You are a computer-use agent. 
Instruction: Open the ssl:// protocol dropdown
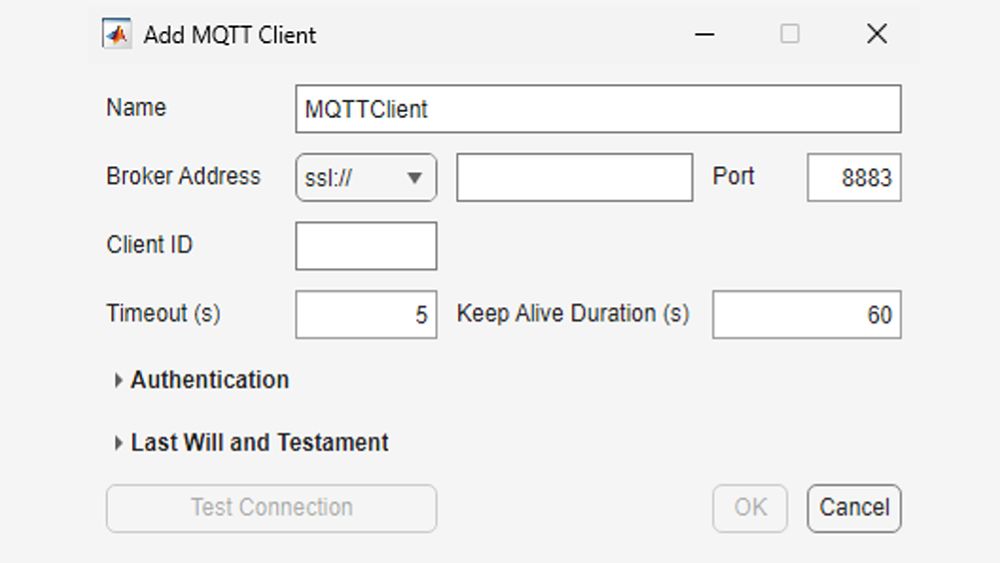pyautogui.click(x=365, y=178)
